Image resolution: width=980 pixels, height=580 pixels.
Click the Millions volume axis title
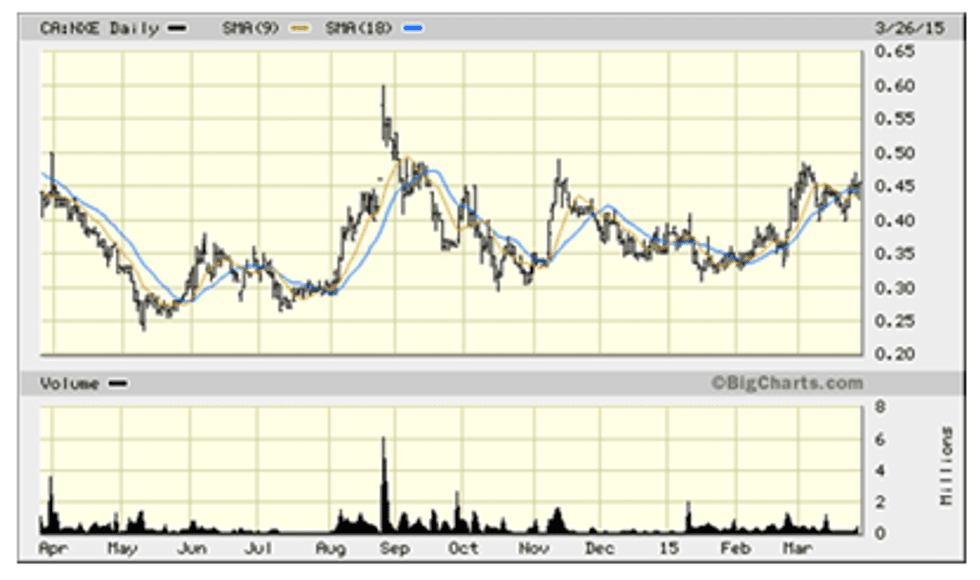pyautogui.click(x=946, y=465)
